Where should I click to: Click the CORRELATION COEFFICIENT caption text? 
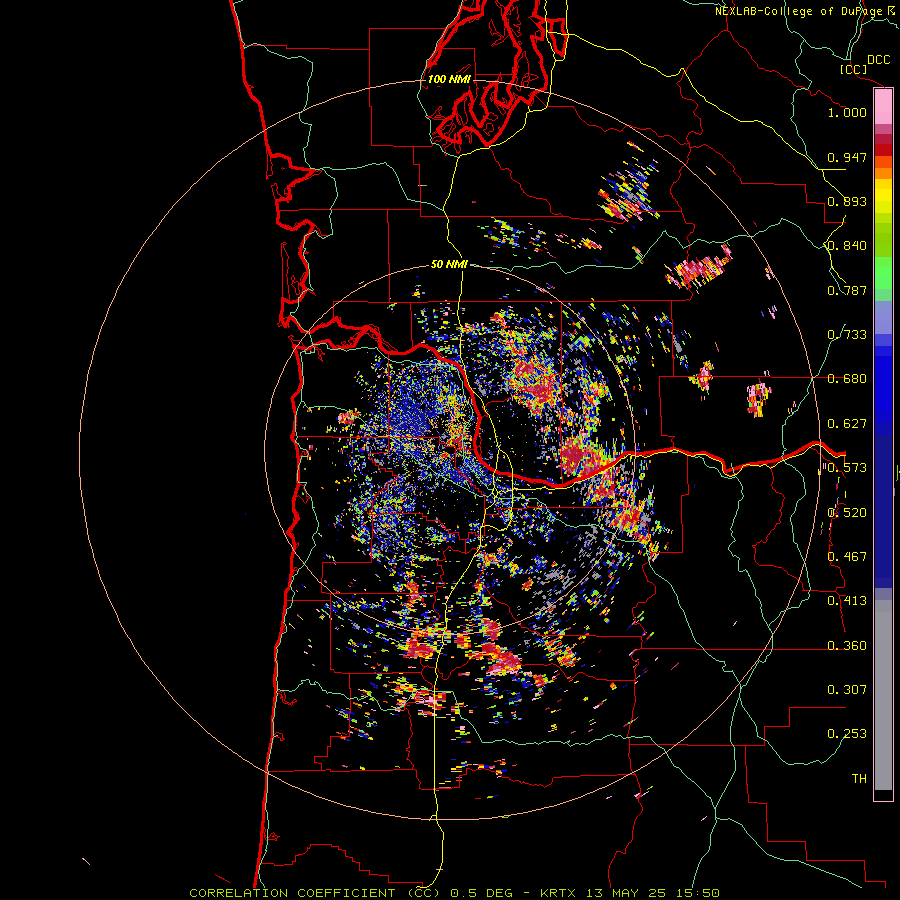(x=292, y=893)
